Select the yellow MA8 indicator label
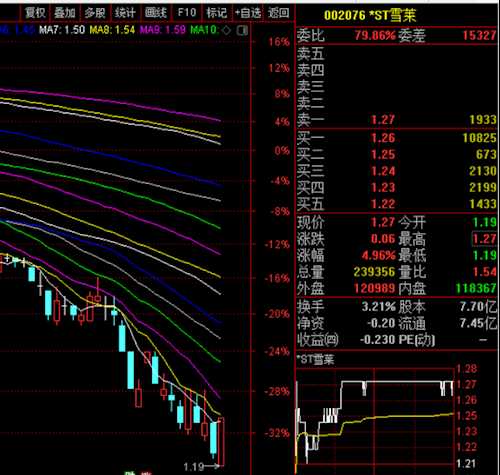The image size is (500, 475). (112, 30)
